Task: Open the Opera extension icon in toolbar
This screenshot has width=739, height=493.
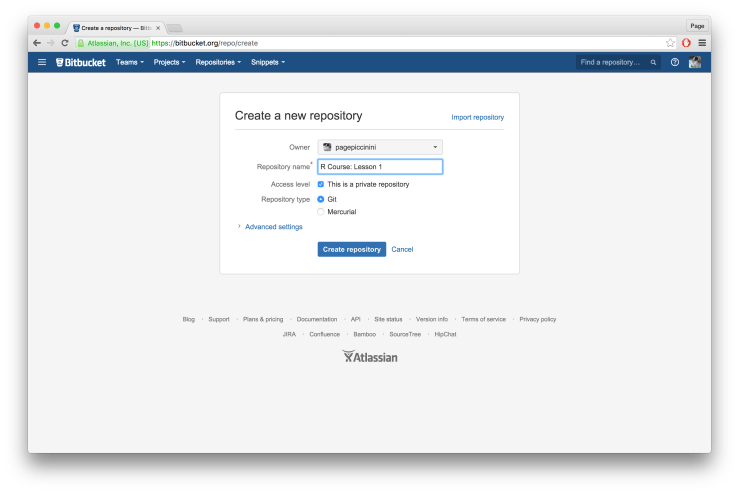Action: [x=686, y=43]
